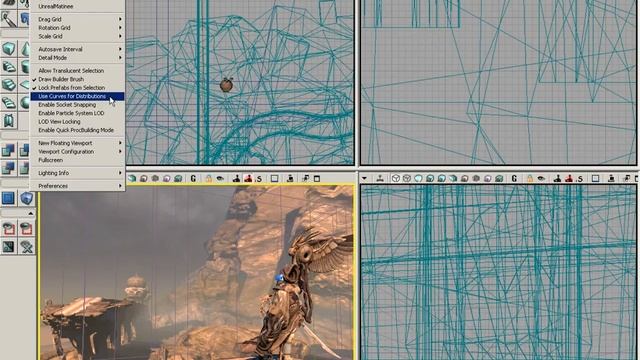Expand the New Floating Viewport submenu

[x=77, y=143]
